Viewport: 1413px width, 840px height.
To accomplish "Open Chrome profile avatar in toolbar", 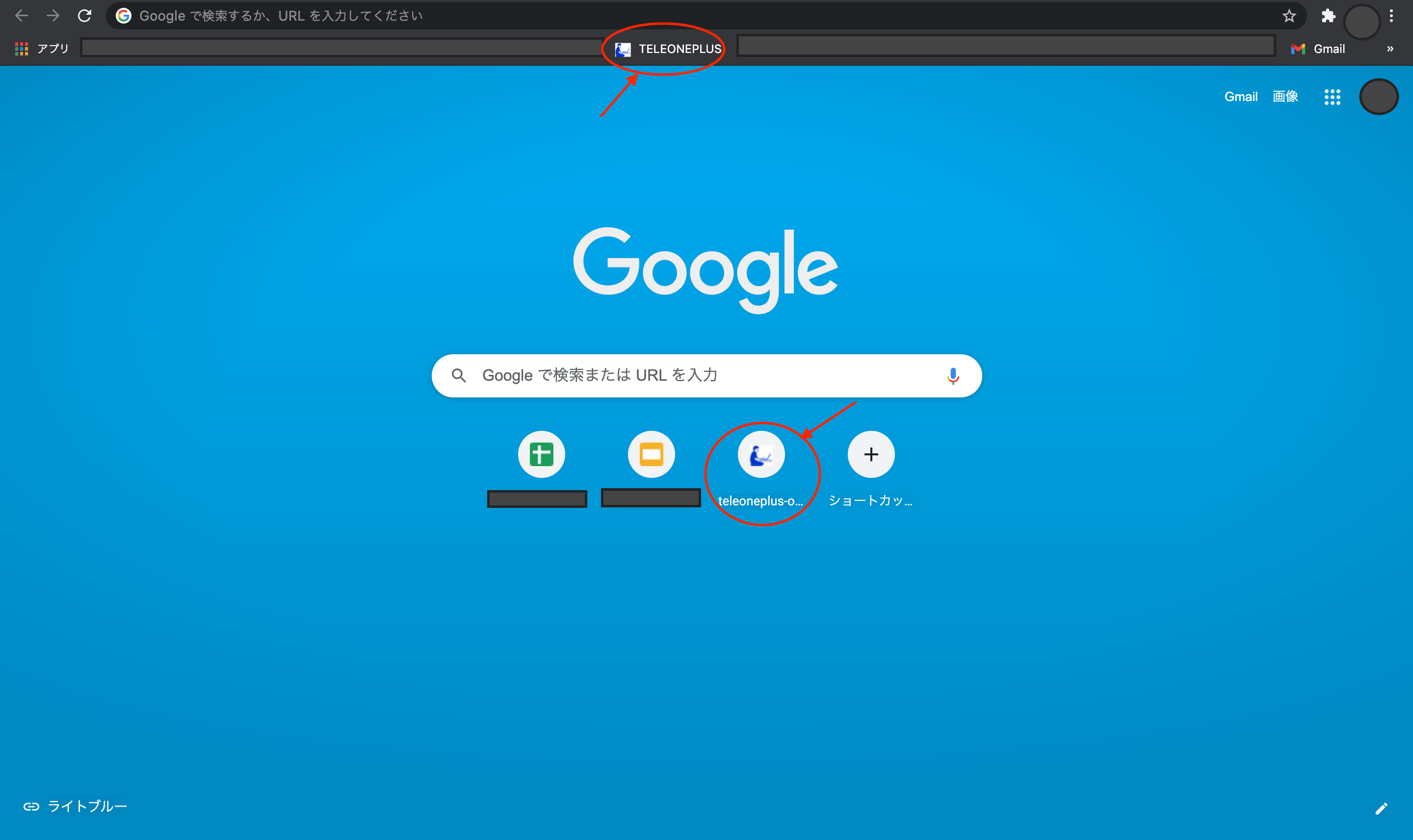I will 1362,22.
